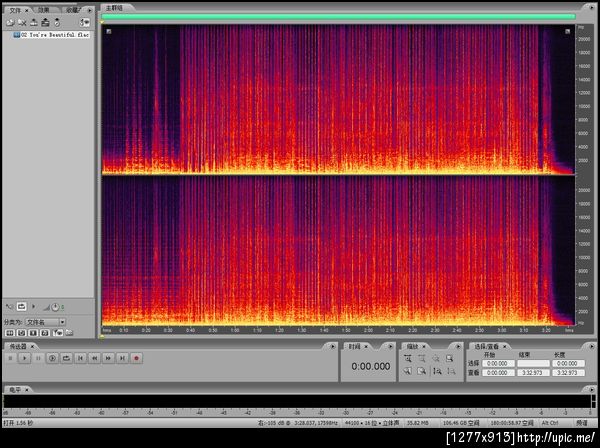Click the Play button in Transport panel
The height and width of the screenshot is (448, 600).
(x=24, y=358)
